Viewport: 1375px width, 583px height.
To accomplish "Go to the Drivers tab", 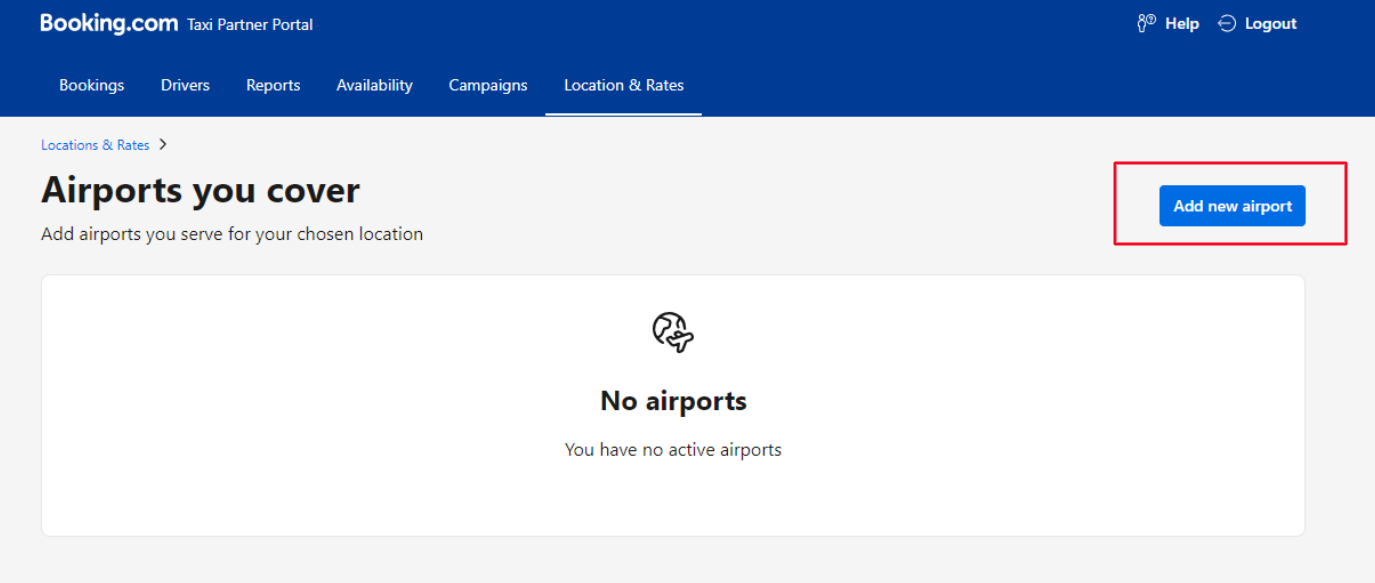I will coord(185,85).
